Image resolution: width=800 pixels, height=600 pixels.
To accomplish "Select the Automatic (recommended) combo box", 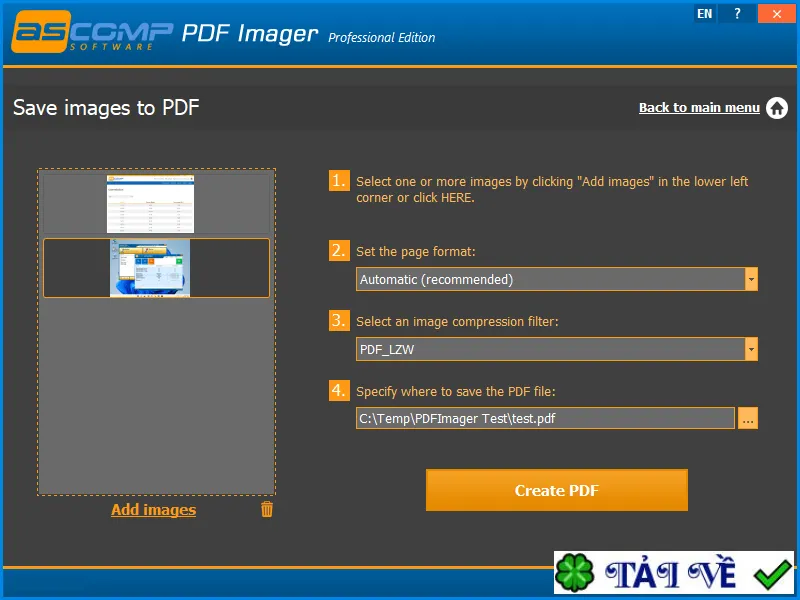I will [557, 280].
